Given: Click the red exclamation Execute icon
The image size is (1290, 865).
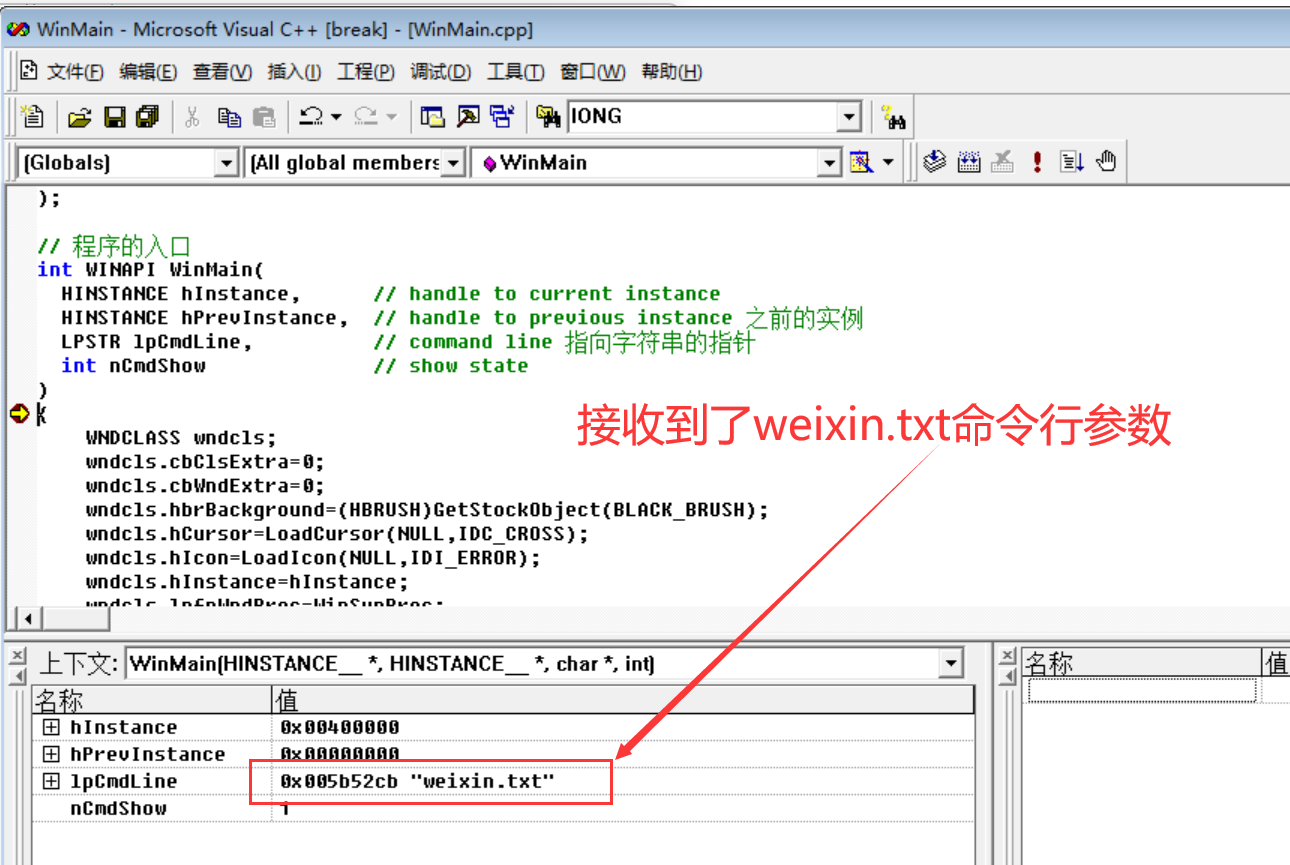Looking at the screenshot, I should point(1037,162).
